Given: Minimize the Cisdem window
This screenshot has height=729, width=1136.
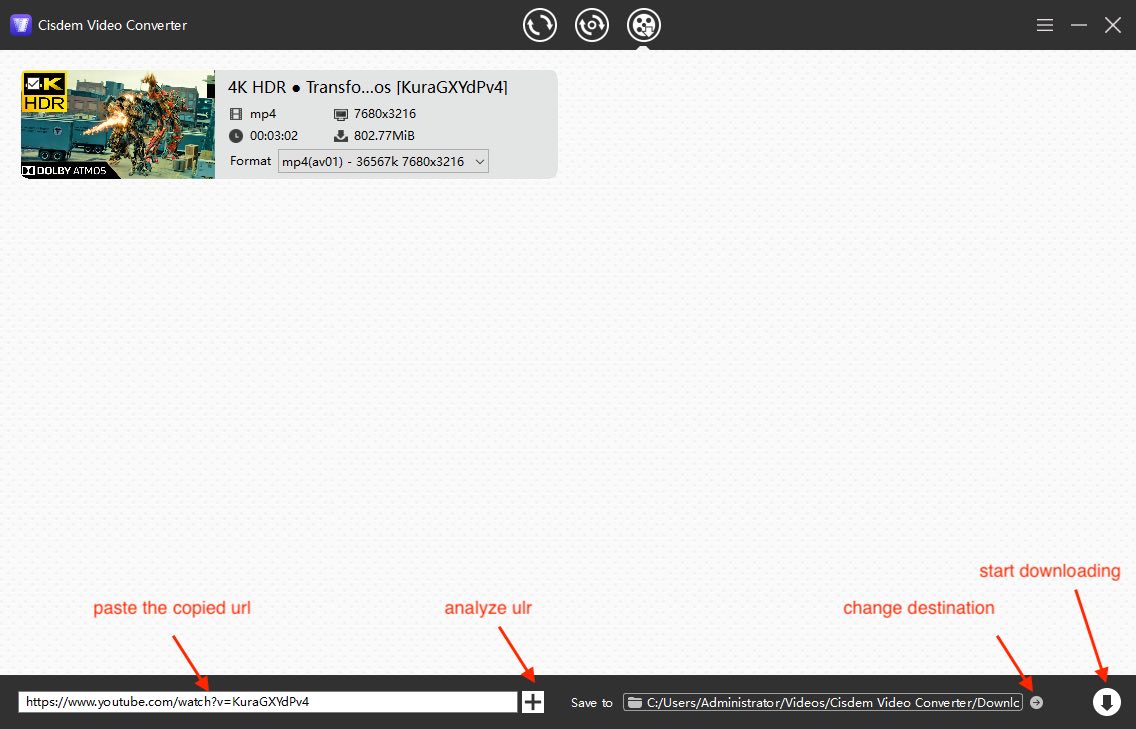Looking at the screenshot, I should [x=1079, y=25].
